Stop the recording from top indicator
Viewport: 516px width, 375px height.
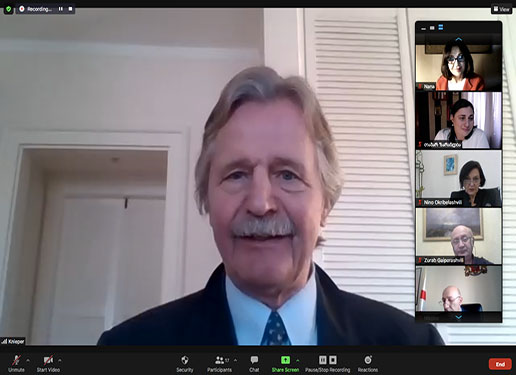coord(70,9)
